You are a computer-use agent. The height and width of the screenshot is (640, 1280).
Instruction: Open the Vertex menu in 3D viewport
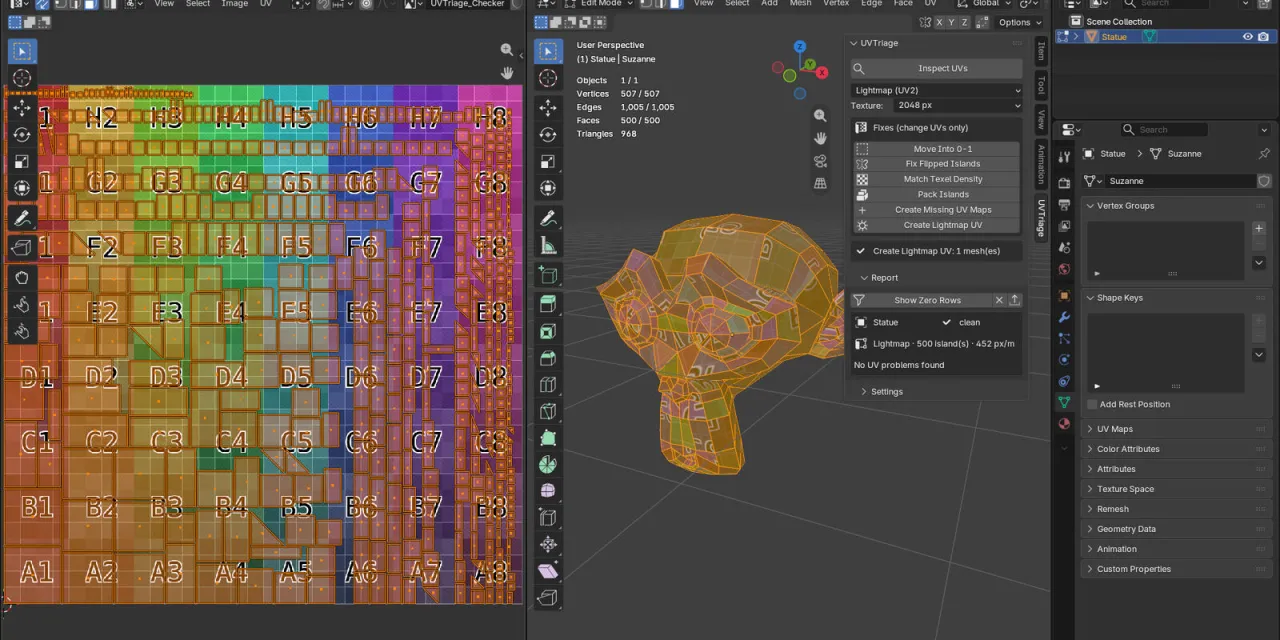coord(836,4)
